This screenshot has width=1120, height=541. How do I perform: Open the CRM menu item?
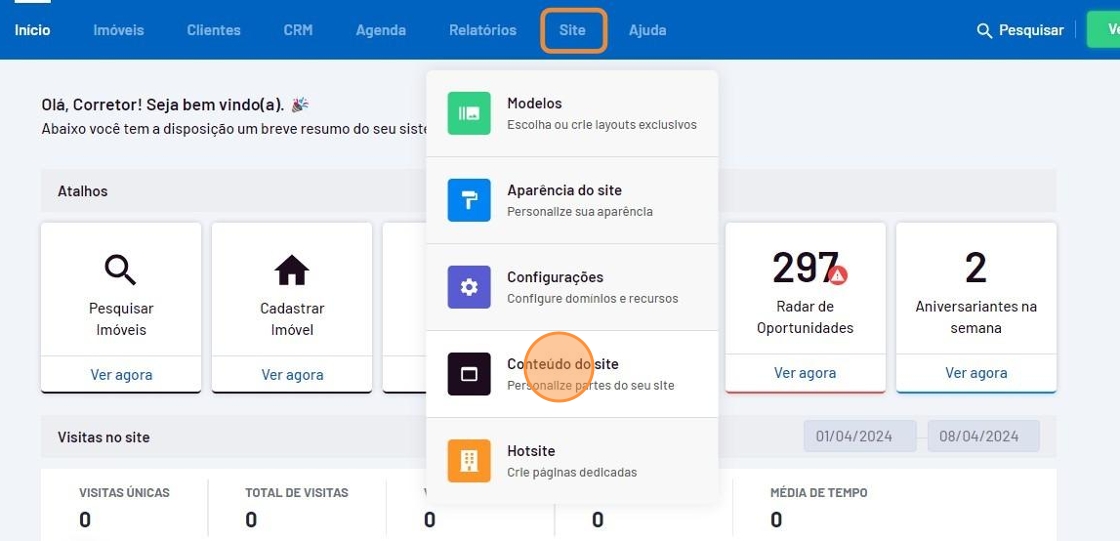[x=298, y=31]
